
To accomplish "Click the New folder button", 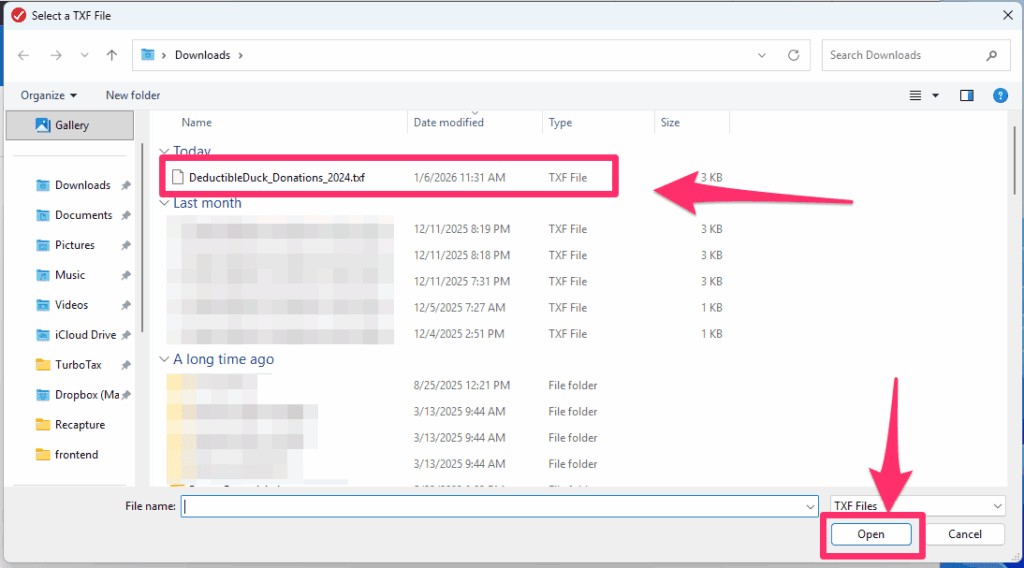I will (x=133, y=95).
